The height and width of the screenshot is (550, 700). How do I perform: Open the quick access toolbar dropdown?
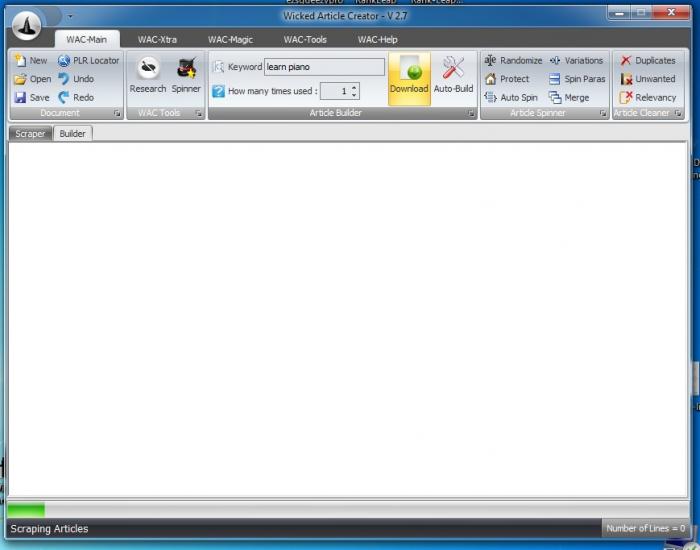point(70,17)
